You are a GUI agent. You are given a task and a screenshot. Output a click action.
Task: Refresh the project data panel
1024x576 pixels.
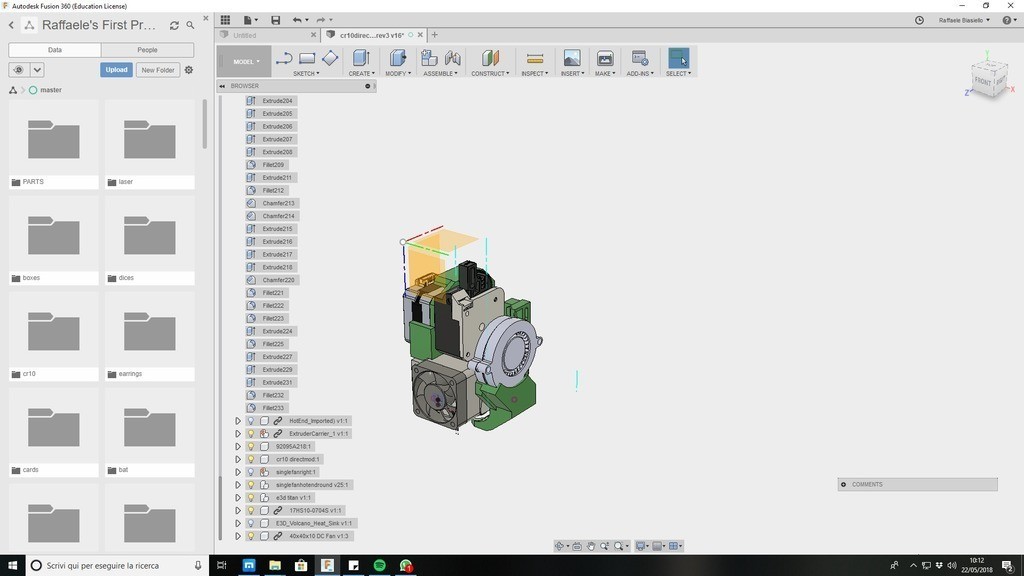[x=174, y=25]
